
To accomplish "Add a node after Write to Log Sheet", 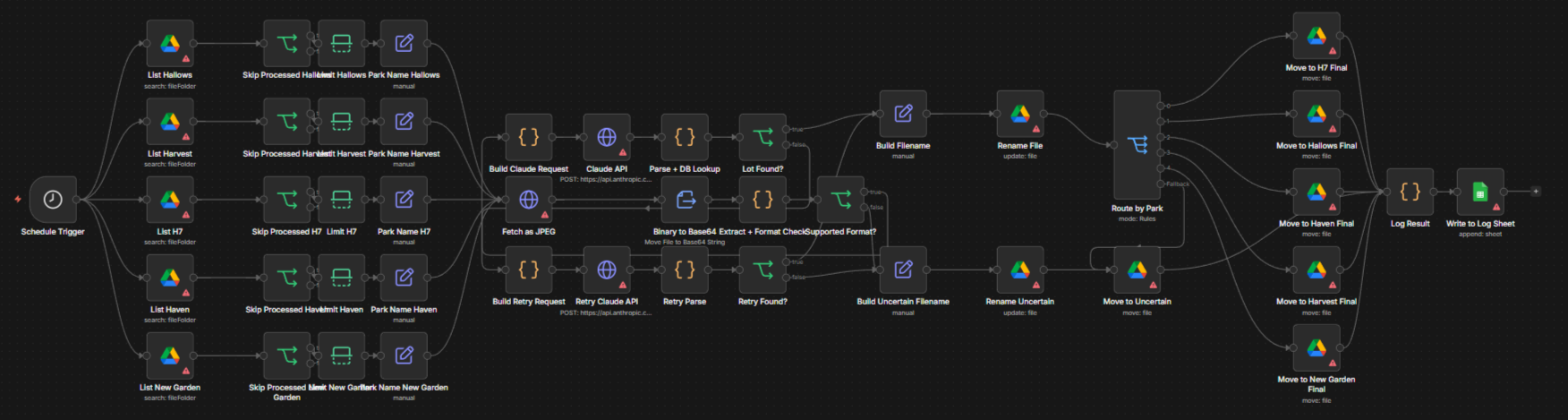I will coord(1536,192).
